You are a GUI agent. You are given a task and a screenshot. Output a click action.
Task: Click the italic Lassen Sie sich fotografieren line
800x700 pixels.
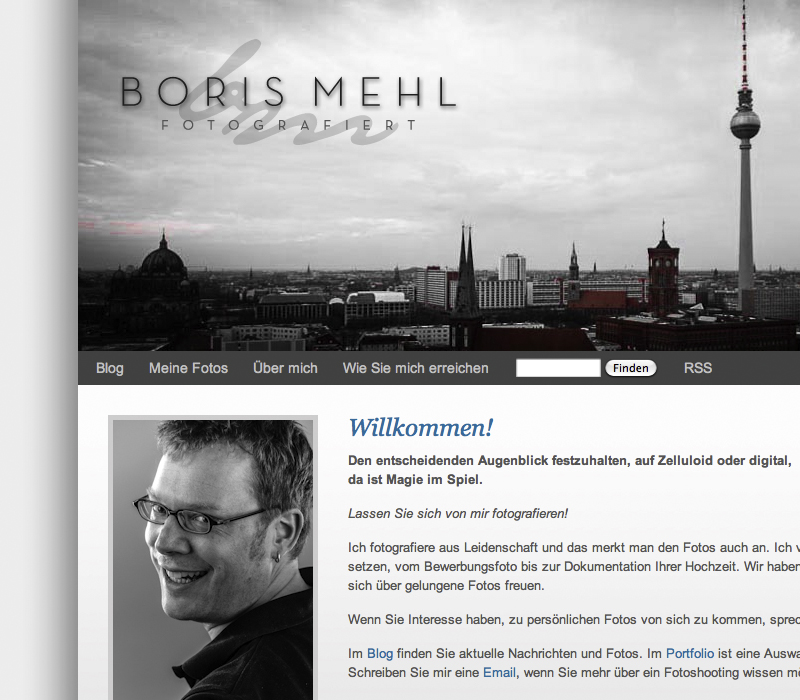click(x=458, y=513)
